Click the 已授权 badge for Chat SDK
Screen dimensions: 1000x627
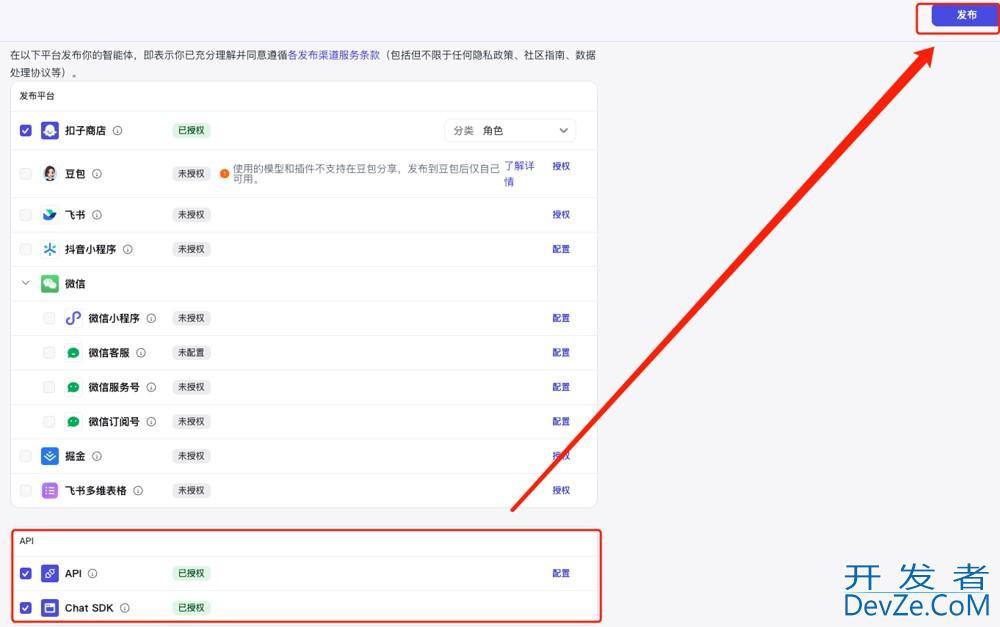click(x=191, y=608)
